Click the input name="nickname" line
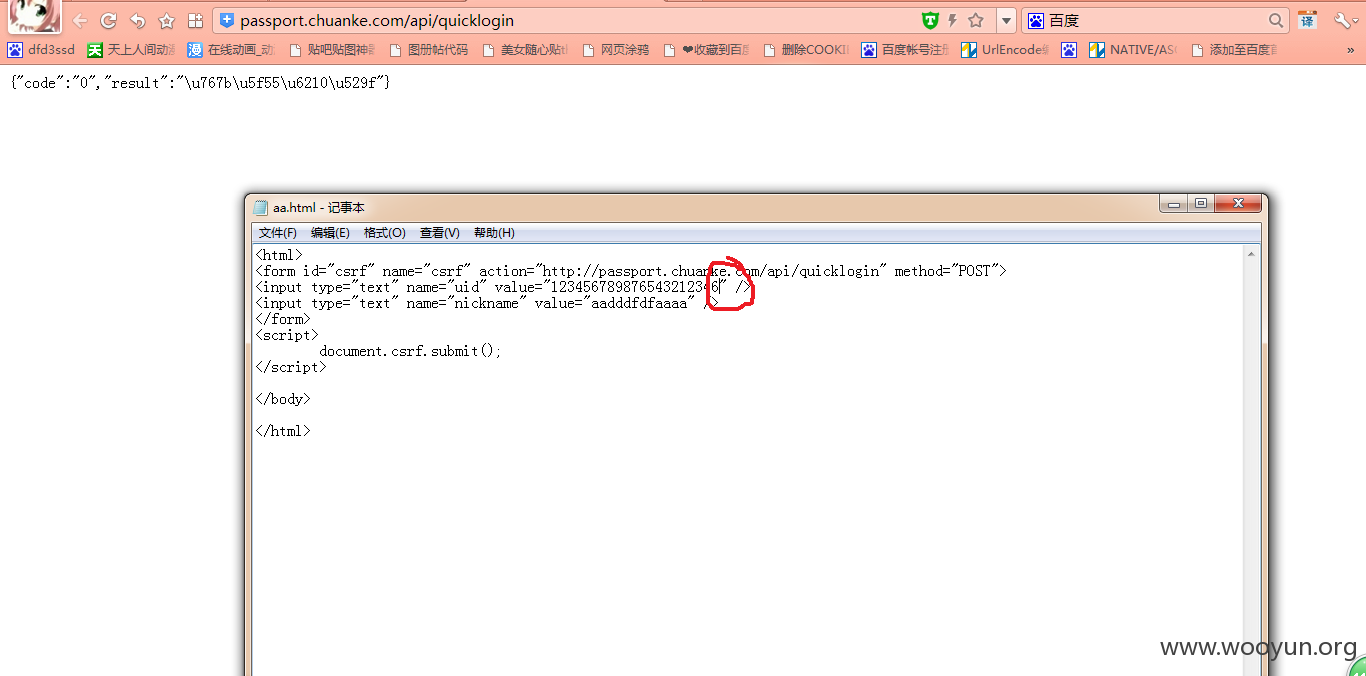Image resolution: width=1366 pixels, height=676 pixels. coord(487,303)
